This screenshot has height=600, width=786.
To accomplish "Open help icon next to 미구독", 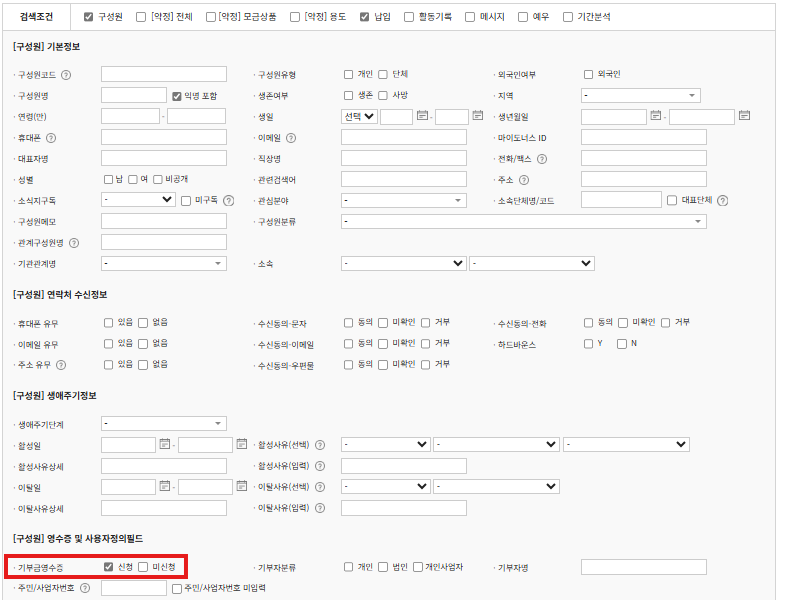I will click(x=229, y=201).
